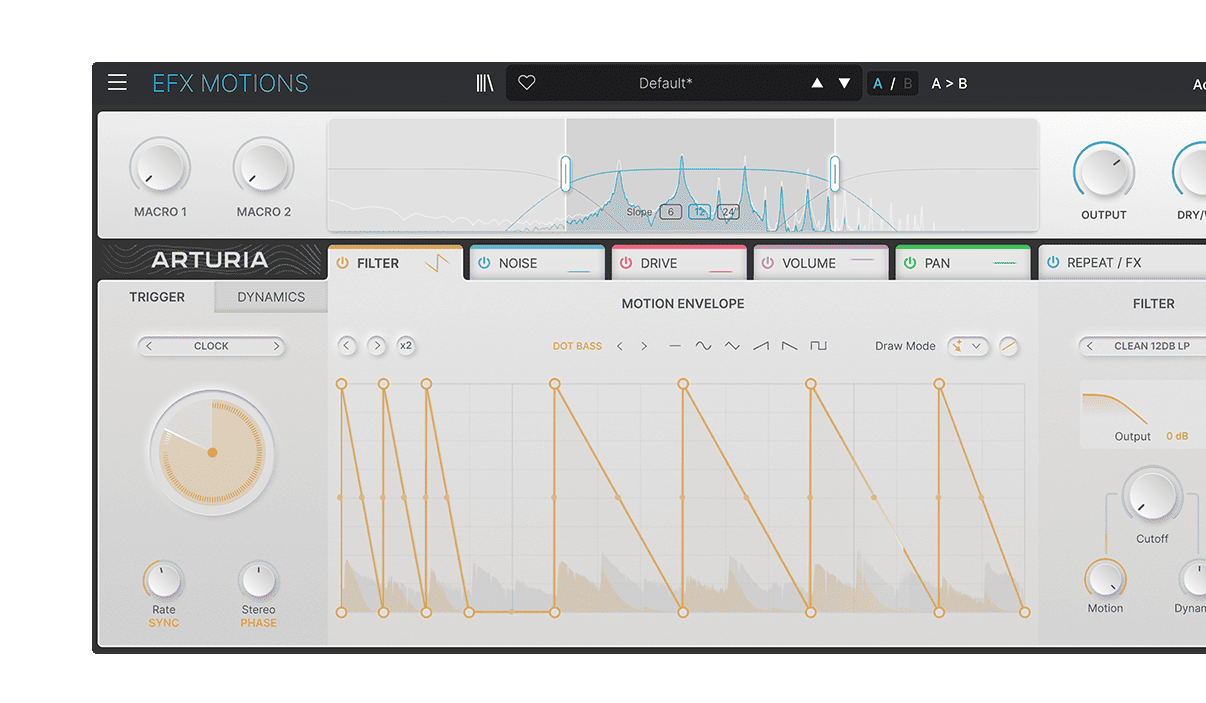The image size is (1206, 703).
Task: Click the A > B copy button
Action: [x=949, y=83]
